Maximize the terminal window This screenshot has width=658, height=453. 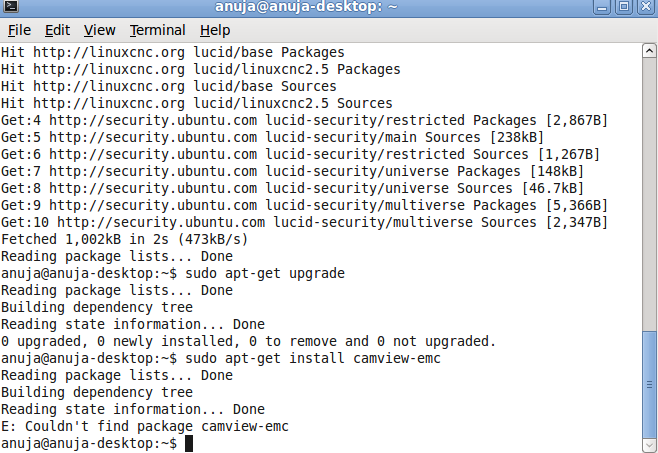click(624, 7)
